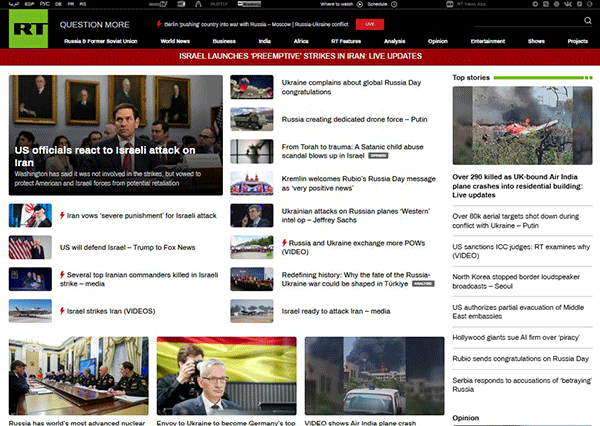Screen dimensions: 600x426
Task: Click Iran vows severe punishment thumbnail
Action: [x=30, y=215]
